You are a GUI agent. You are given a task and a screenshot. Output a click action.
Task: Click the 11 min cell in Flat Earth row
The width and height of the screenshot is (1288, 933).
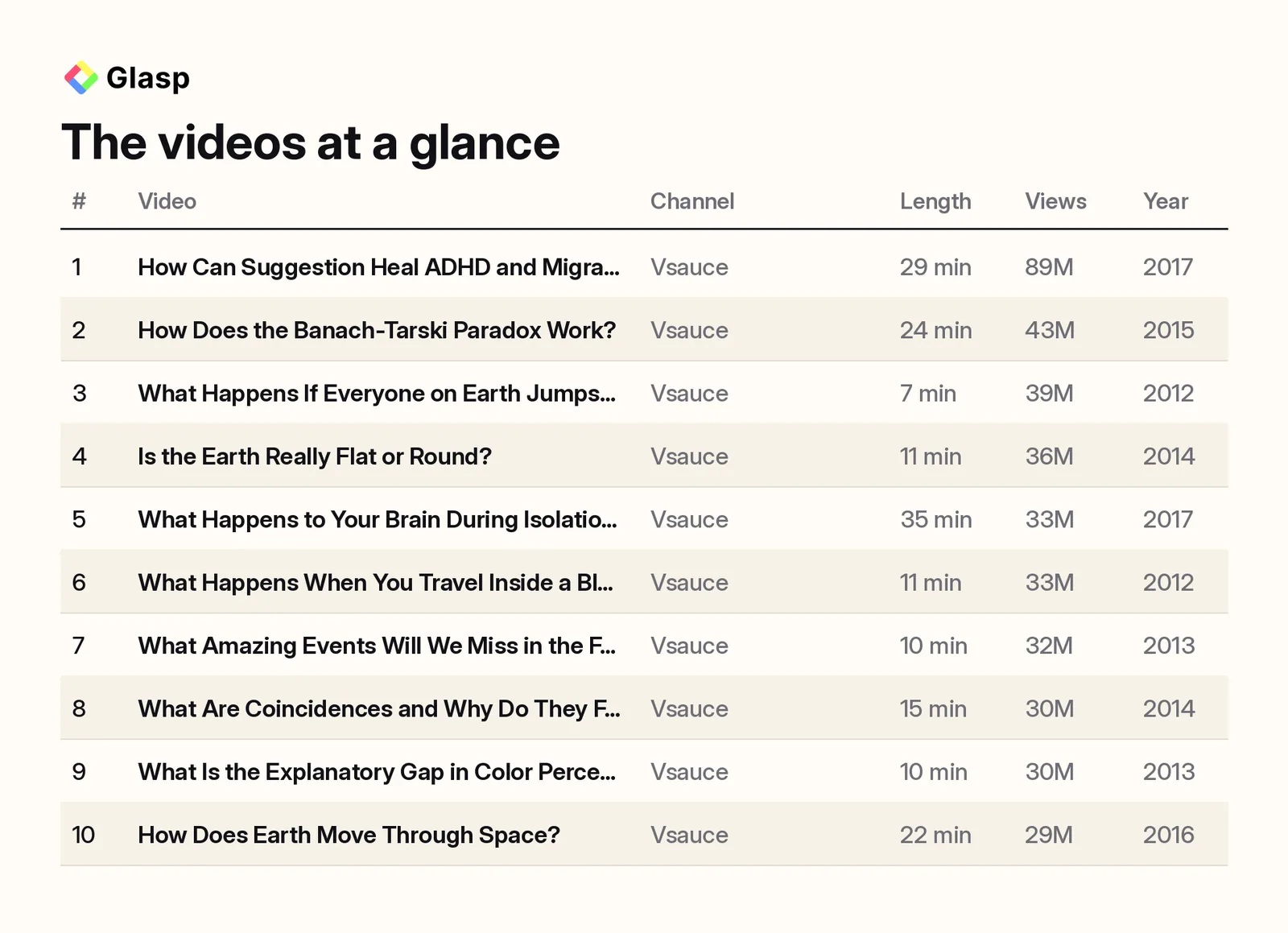931,456
